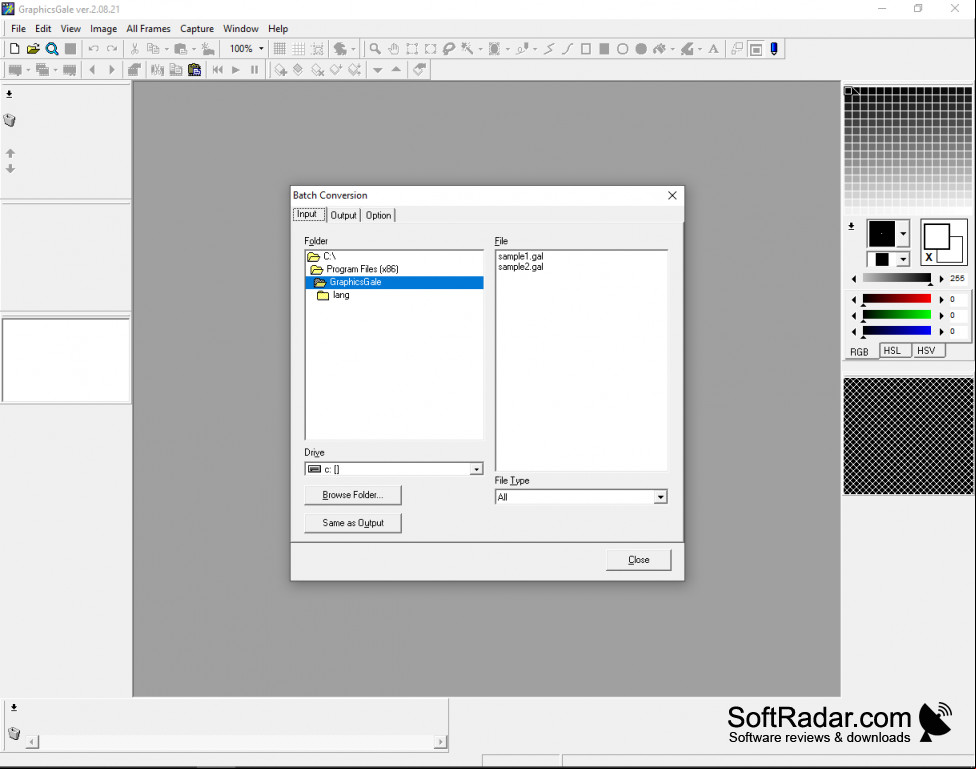Select the Curve tool
This screenshot has height=769, width=976.
tap(567, 49)
